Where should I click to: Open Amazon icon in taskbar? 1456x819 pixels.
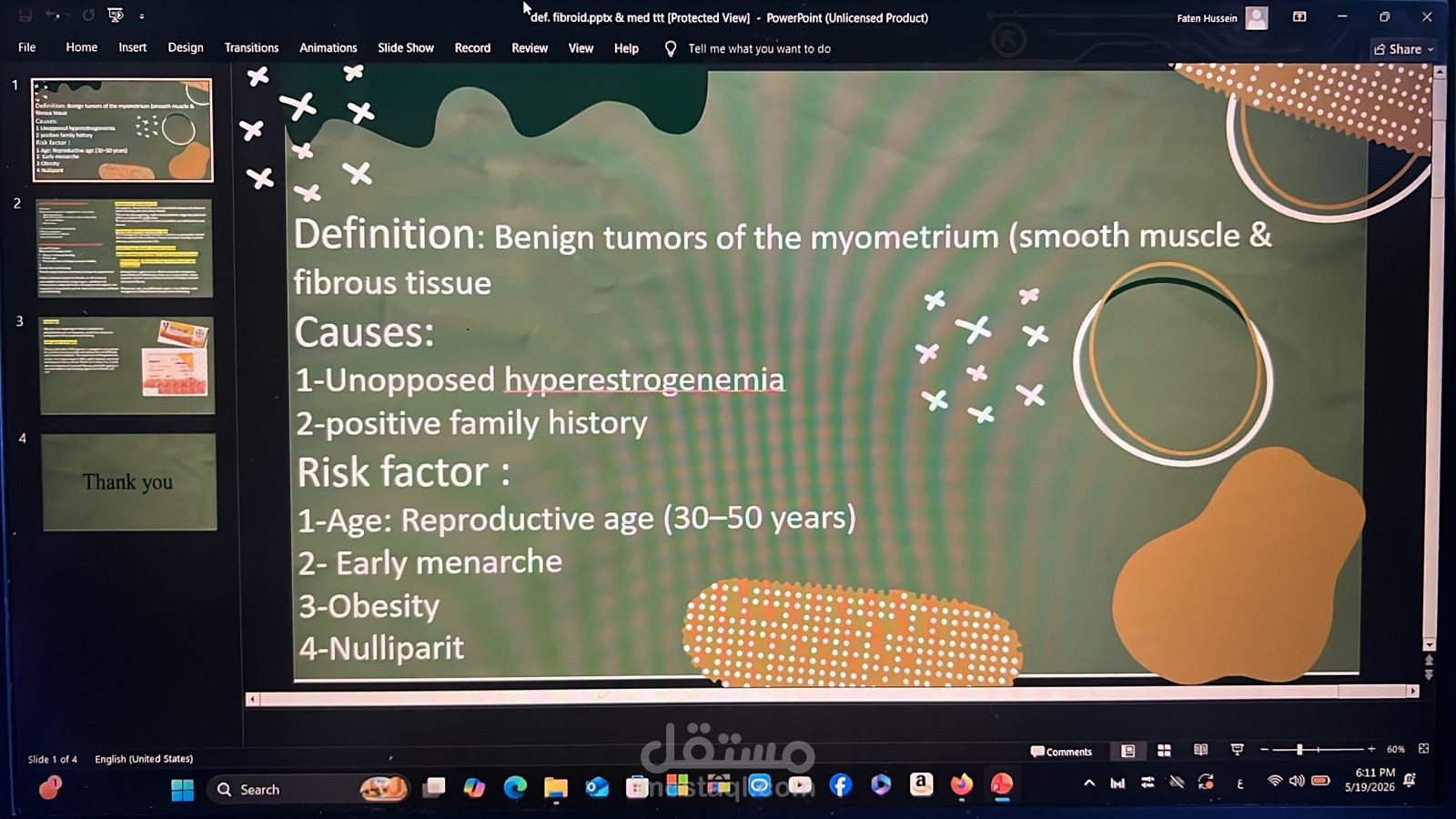coord(921,784)
